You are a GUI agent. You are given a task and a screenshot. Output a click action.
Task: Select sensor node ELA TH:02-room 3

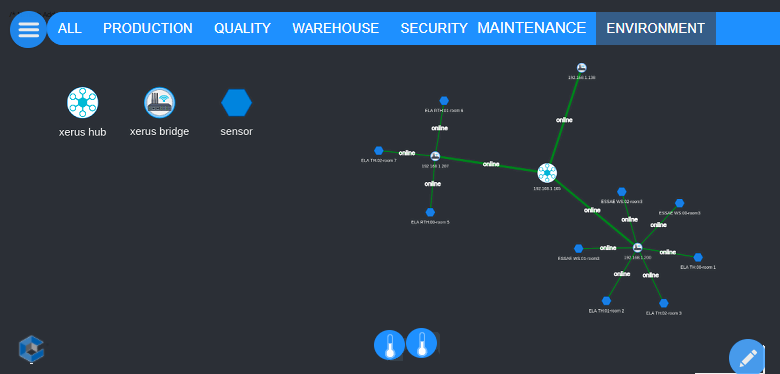(664, 303)
